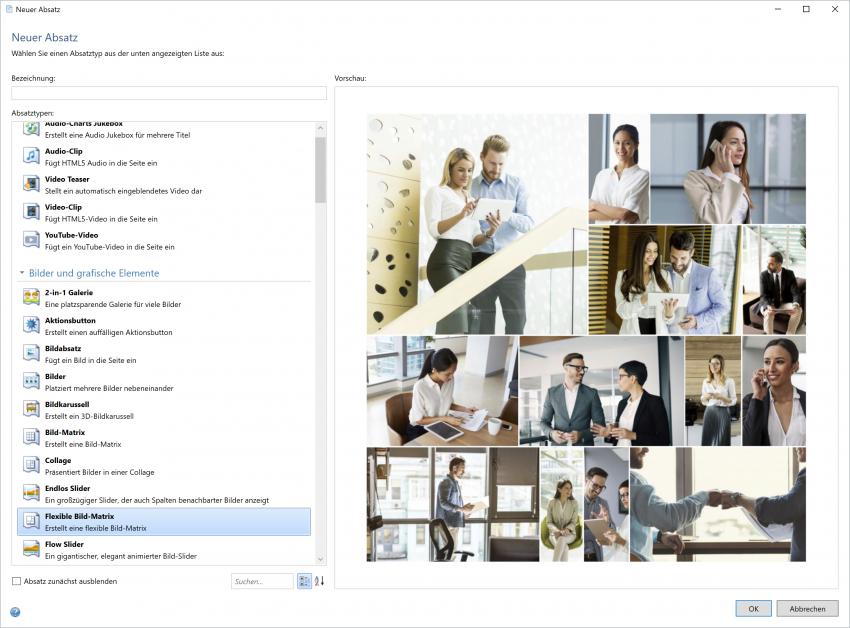Enable 'Absatz zunächst ausblenden' checkbox
This screenshot has width=850, height=628.
click(x=16, y=581)
